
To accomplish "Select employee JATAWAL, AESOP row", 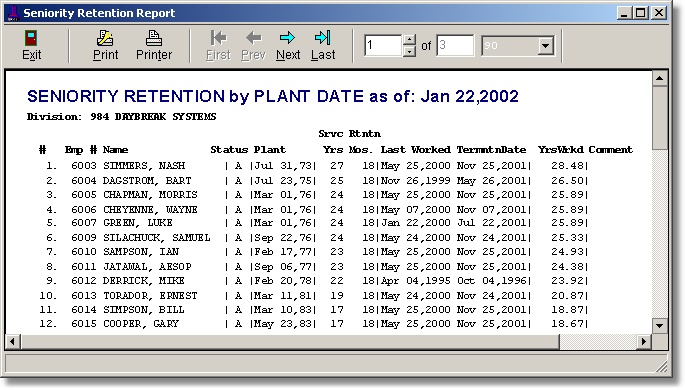I will pyautogui.click(x=317, y=266).
